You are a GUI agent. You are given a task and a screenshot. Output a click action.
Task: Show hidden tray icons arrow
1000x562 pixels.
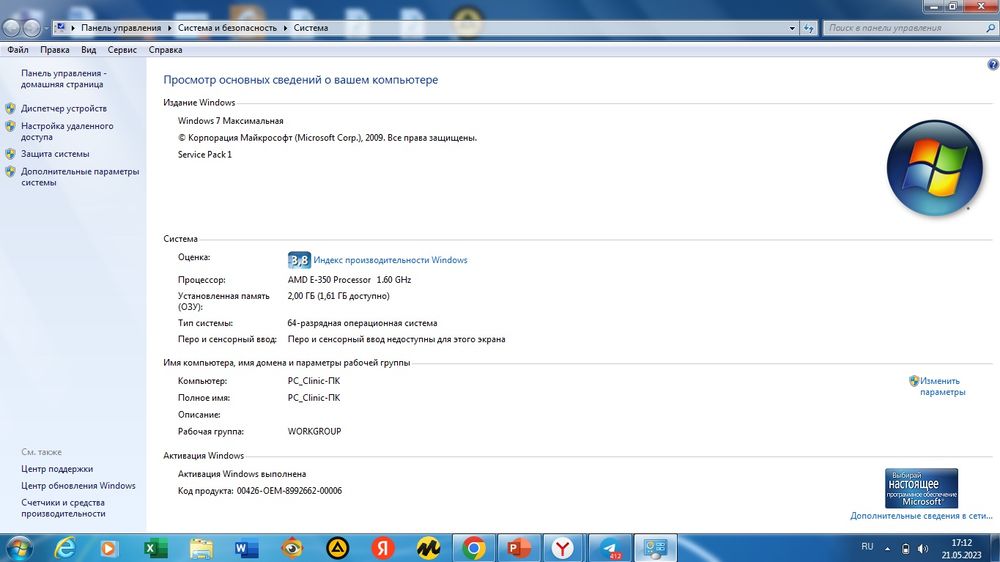click(x=887, y=549)
